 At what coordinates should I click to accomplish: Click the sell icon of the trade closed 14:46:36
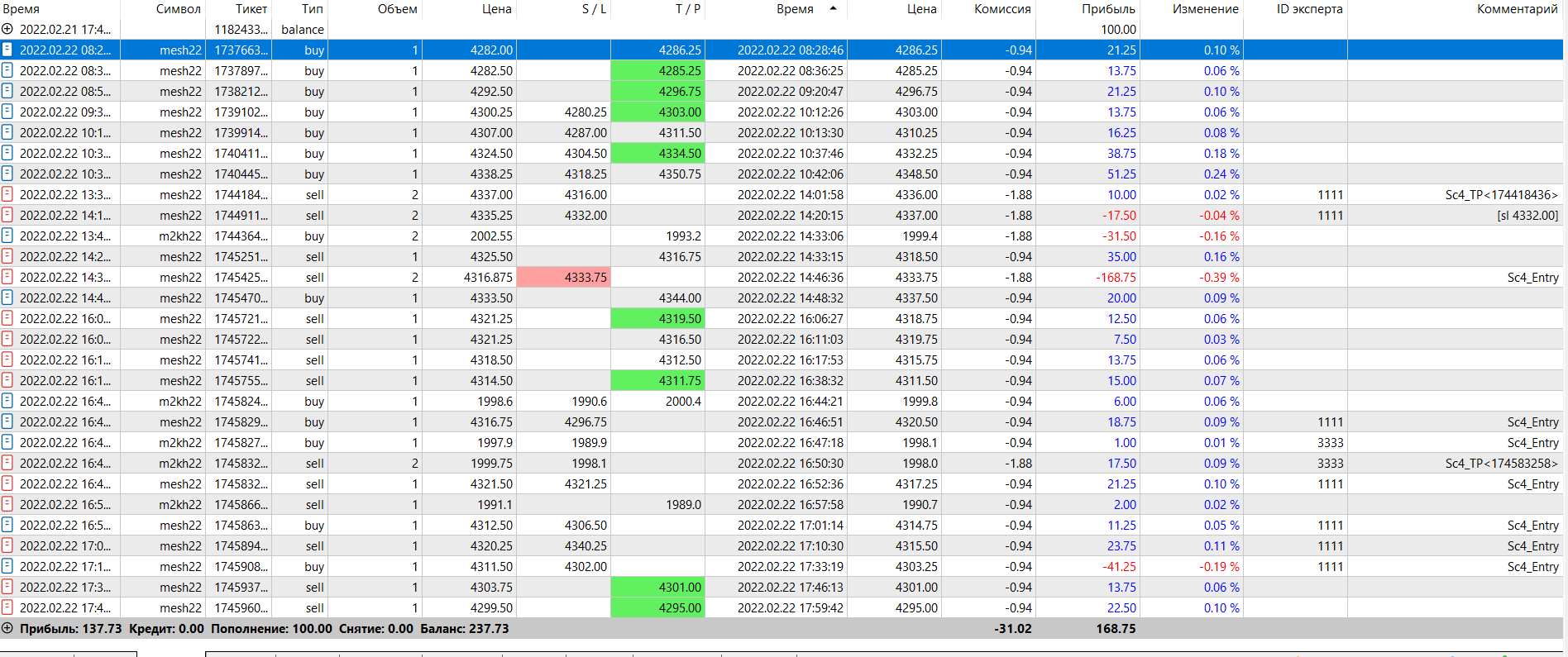(7, 277)
